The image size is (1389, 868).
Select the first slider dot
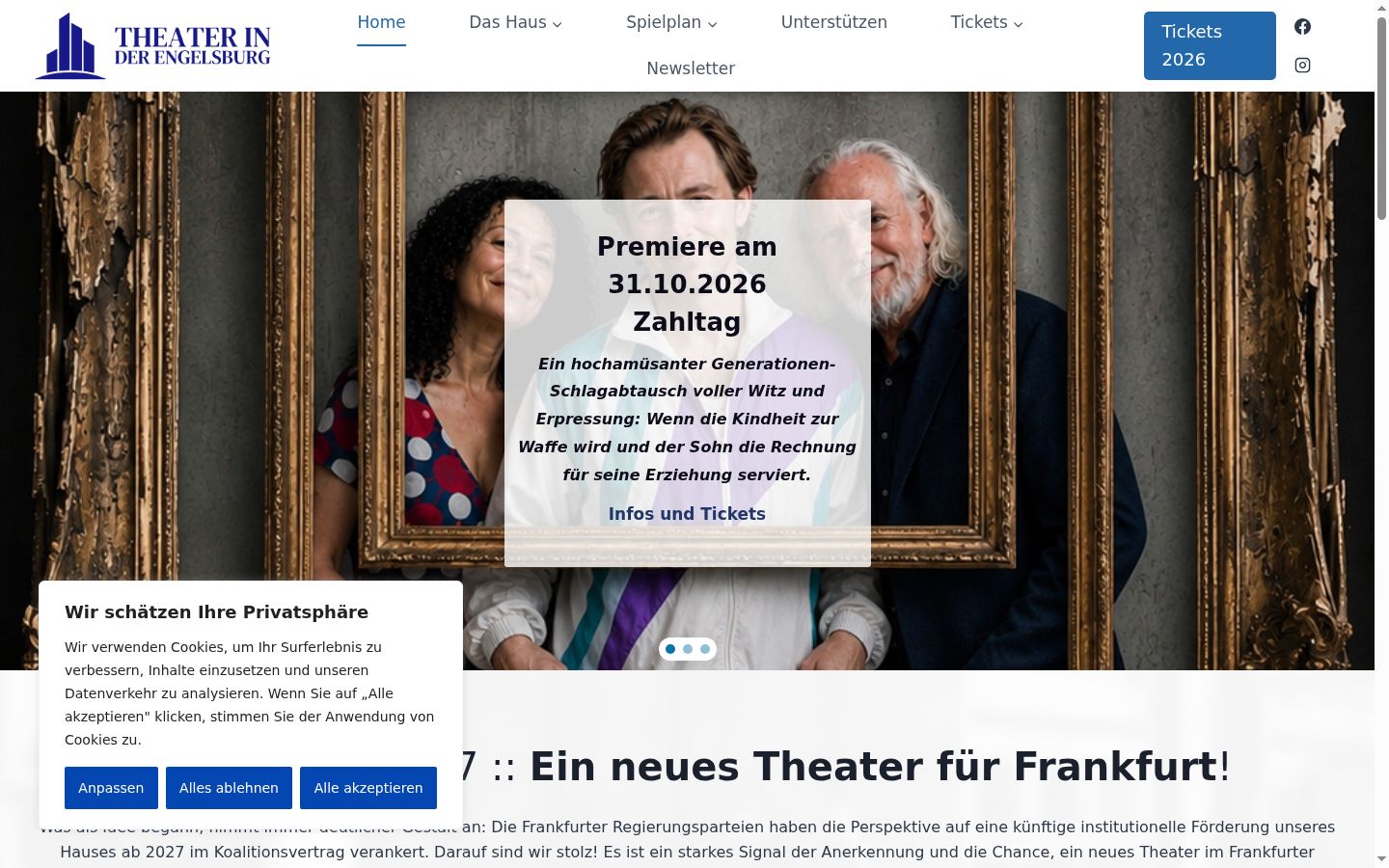coord(670,649)
